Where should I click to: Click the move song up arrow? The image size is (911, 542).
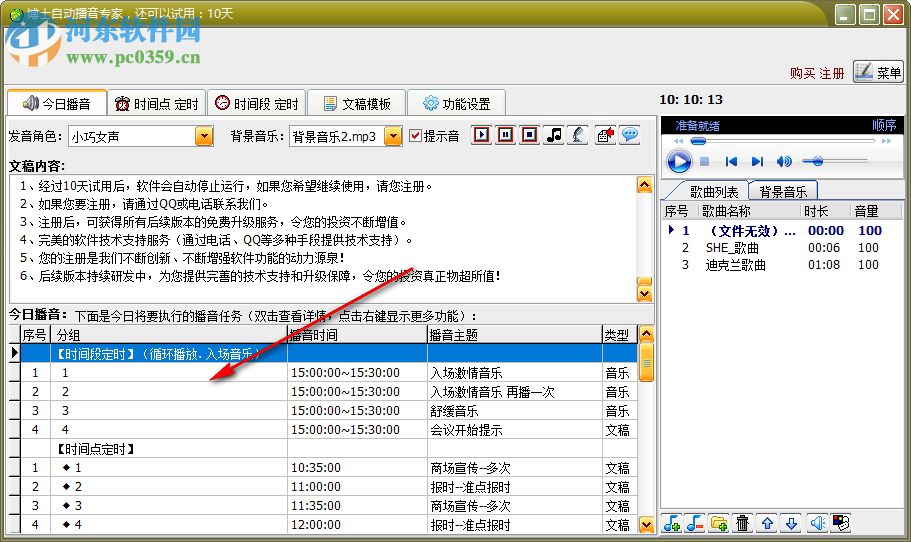click(x=767, y=523)
